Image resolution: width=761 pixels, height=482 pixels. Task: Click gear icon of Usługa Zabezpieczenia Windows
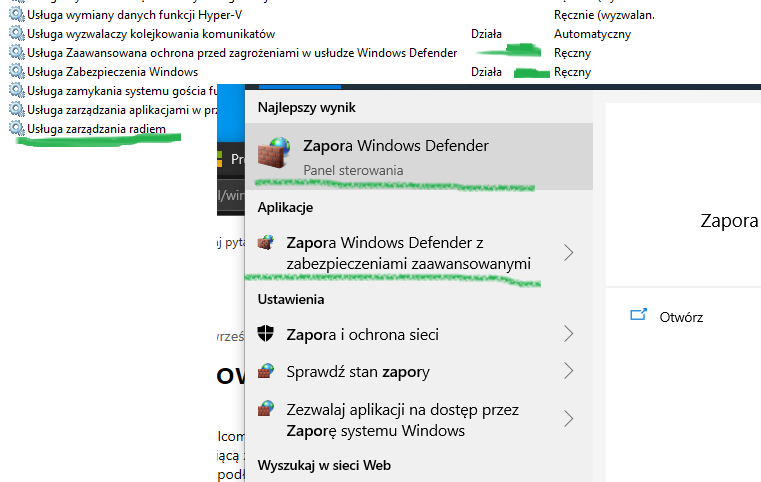(x=17, y=71)
